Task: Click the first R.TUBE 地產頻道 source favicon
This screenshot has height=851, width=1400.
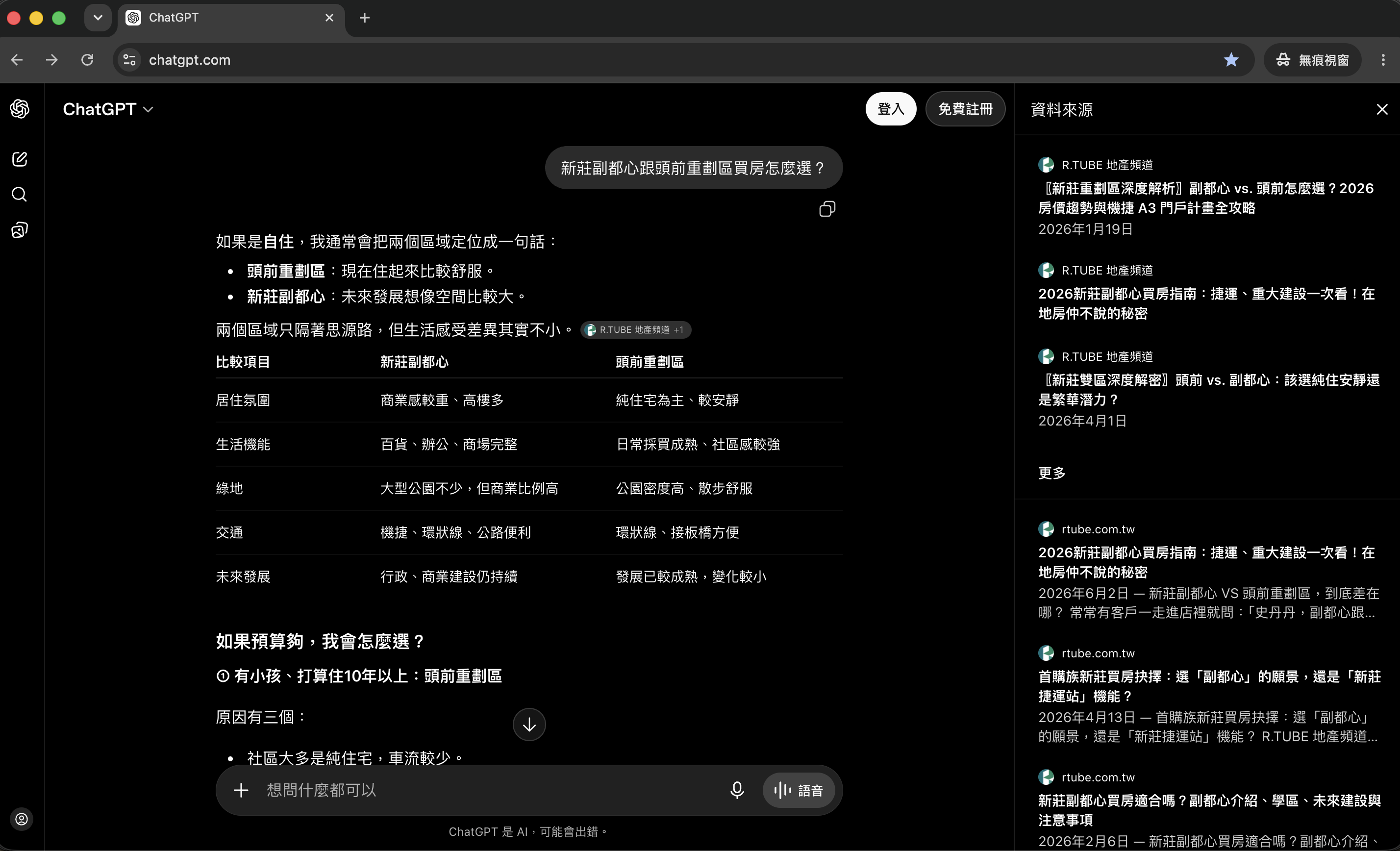Action: coord(1046,165)
